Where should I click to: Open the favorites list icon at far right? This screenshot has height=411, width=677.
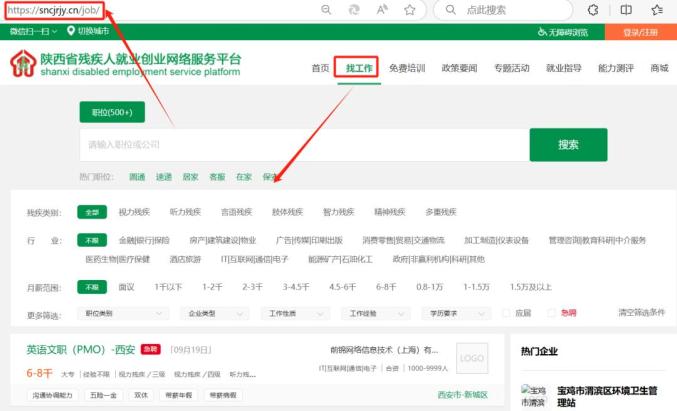657,9
